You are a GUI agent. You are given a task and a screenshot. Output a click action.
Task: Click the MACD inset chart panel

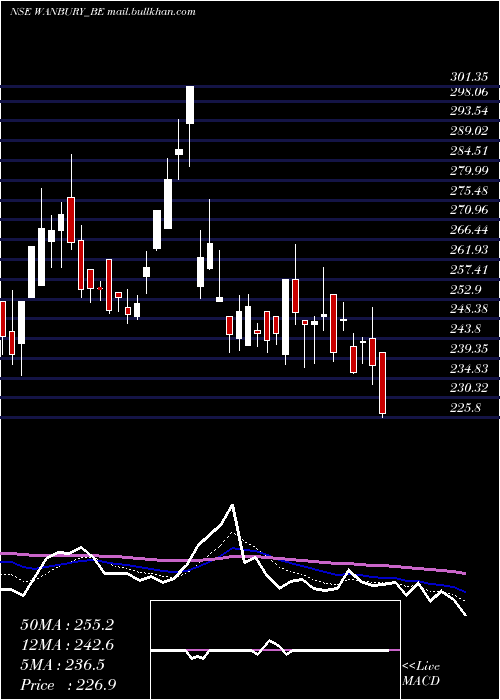tap(275, 650)
